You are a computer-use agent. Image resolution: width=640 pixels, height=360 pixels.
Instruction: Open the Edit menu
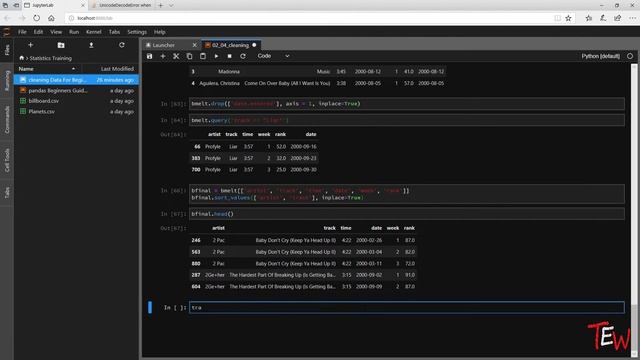38,32
